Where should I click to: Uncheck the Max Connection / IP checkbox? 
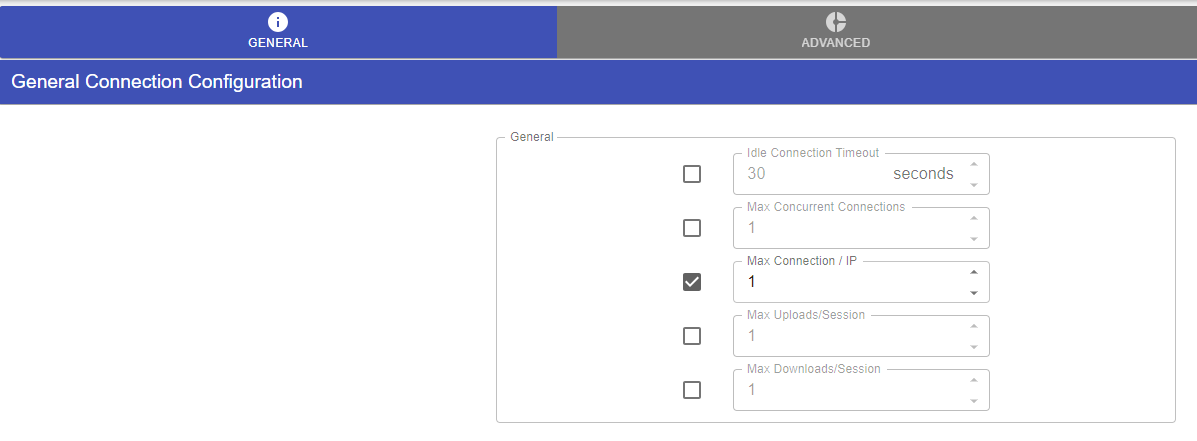pos(692,282)
